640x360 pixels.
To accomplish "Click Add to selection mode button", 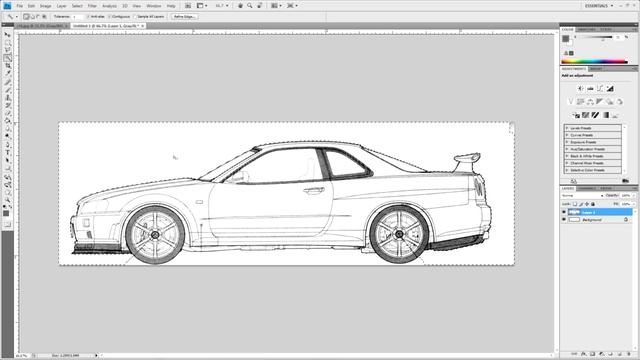I will [x=32, y=17].
